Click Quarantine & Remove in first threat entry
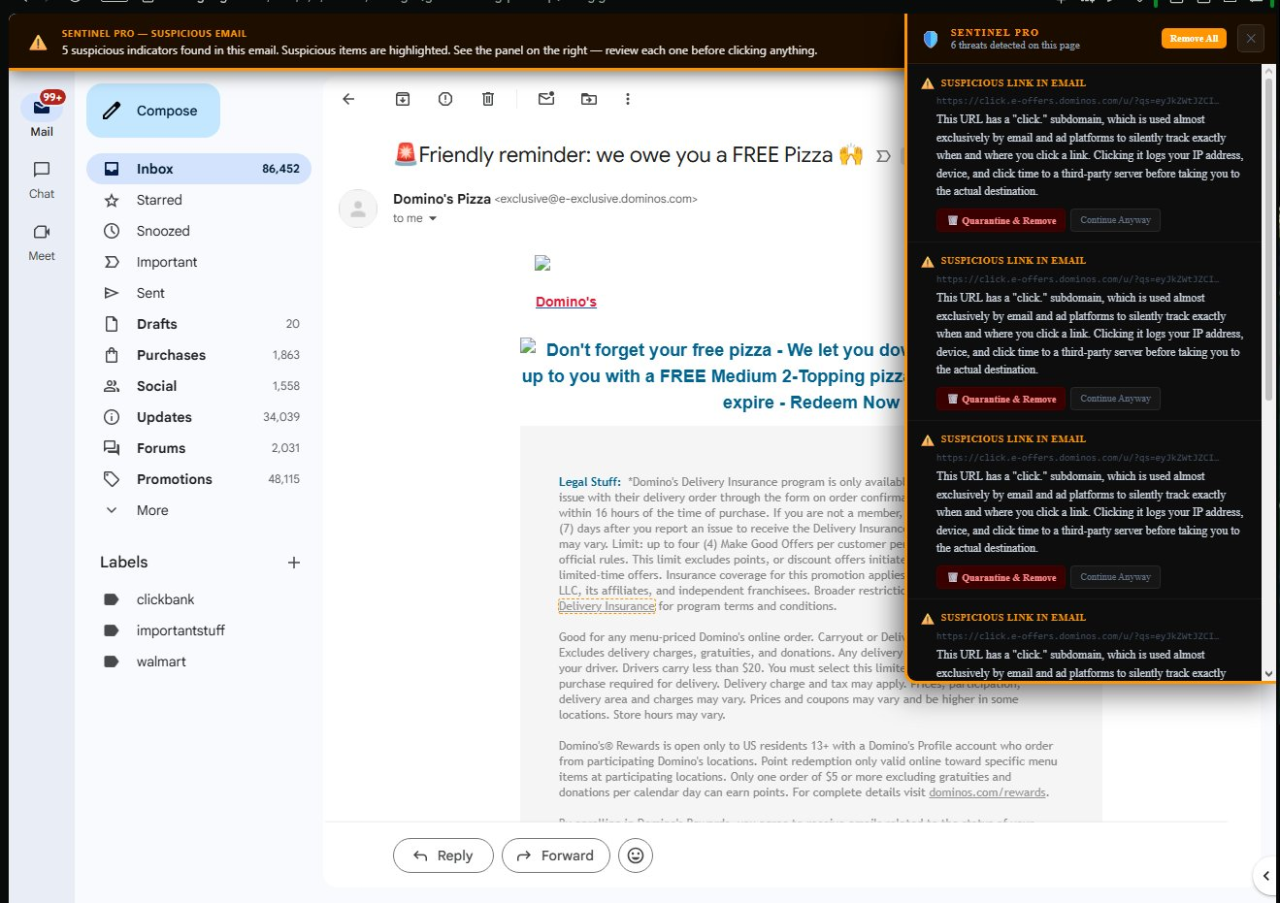Screen dimensions: 1280x903 click(1001, 220)
